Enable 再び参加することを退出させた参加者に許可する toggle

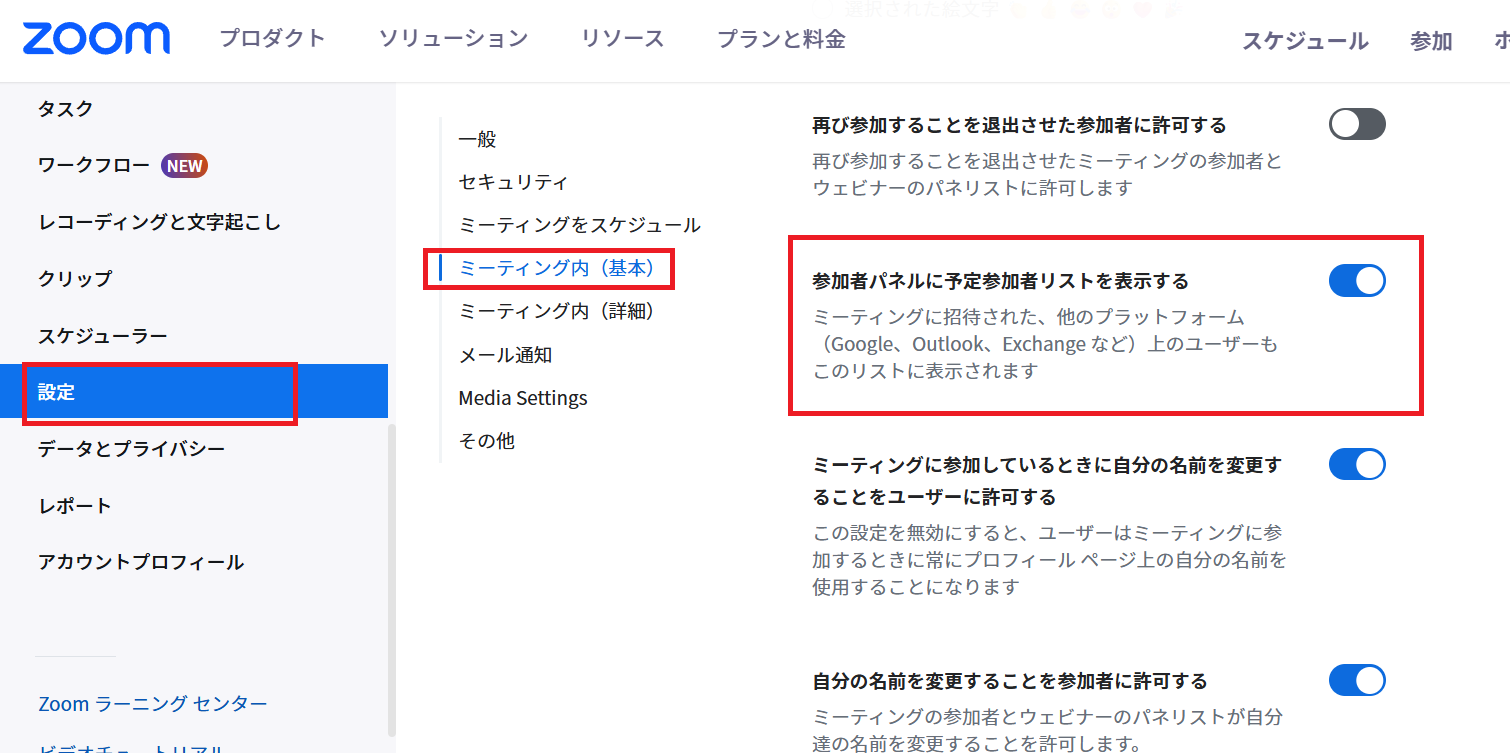1356,125
